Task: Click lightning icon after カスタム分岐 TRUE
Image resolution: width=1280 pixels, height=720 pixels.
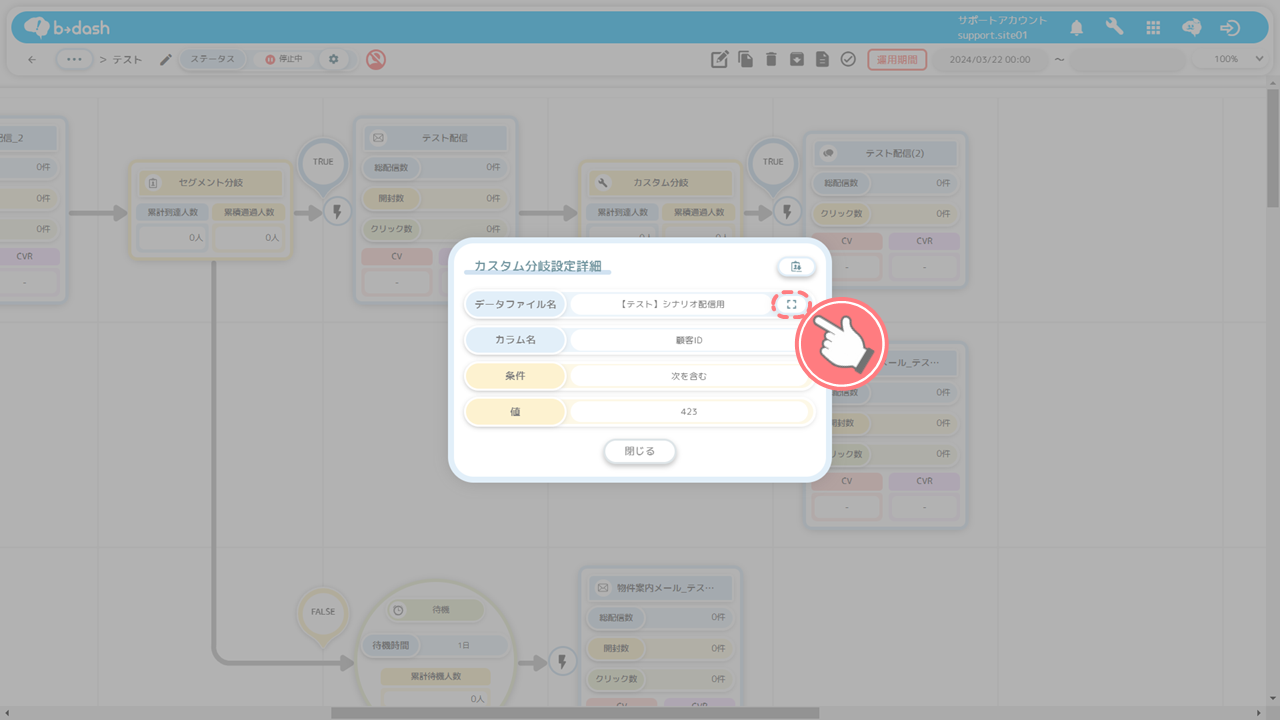Action: click(787, 212)
